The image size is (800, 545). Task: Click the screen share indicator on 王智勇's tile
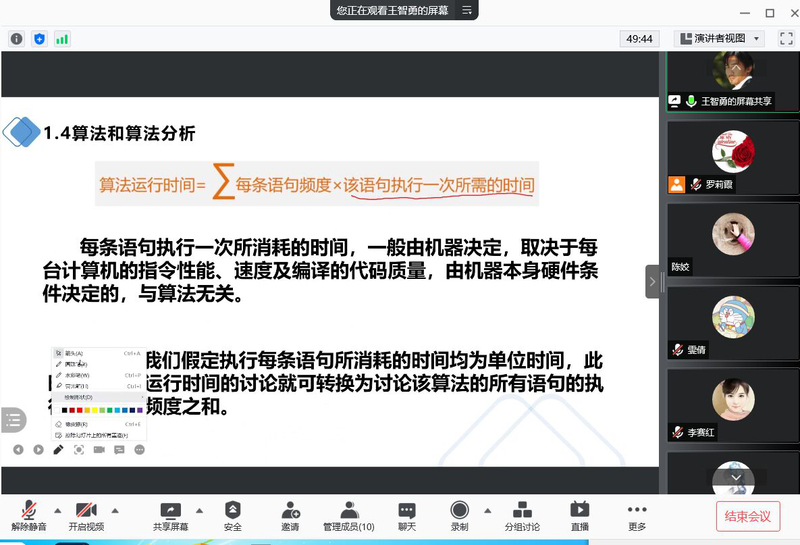[674, 101]
